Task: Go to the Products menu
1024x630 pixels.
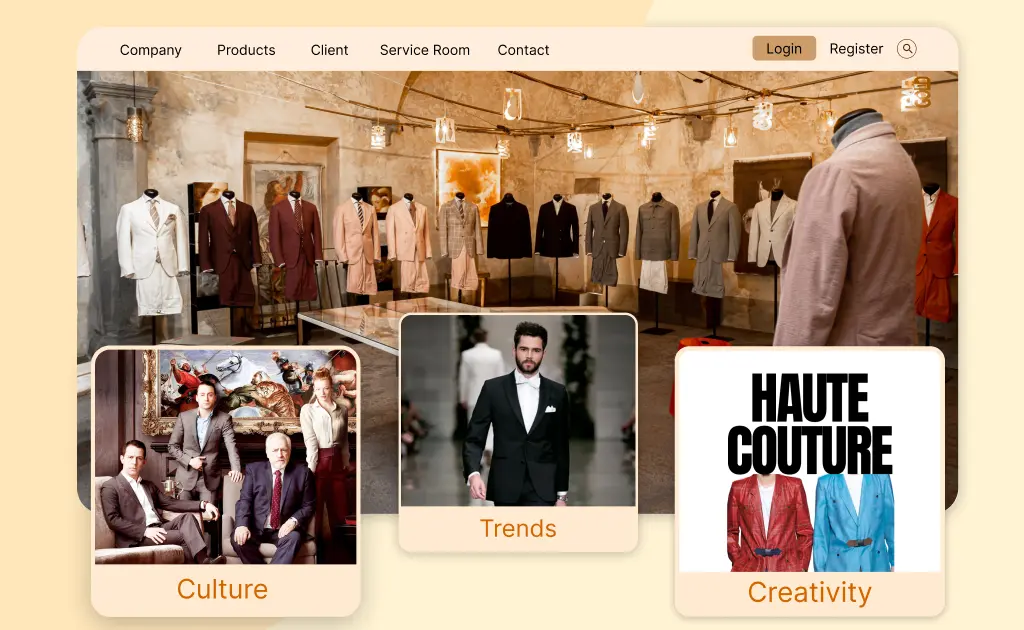Action: tap(246, 50)
